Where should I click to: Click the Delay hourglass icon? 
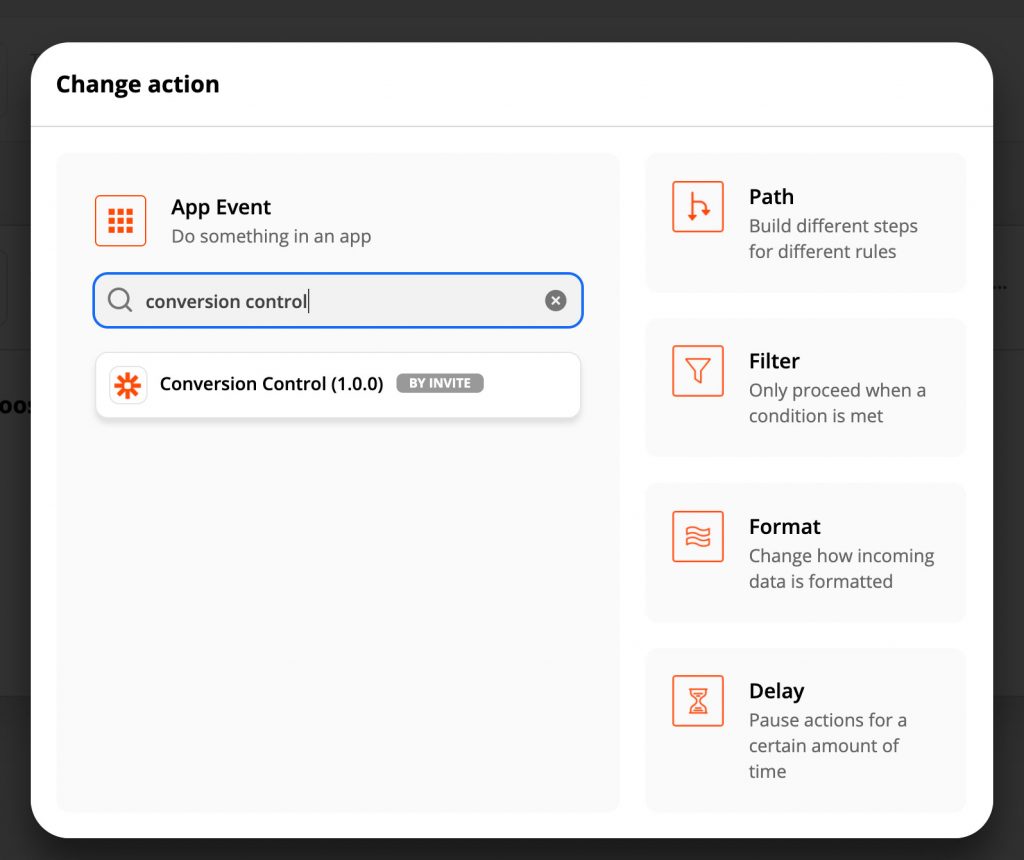697,701
